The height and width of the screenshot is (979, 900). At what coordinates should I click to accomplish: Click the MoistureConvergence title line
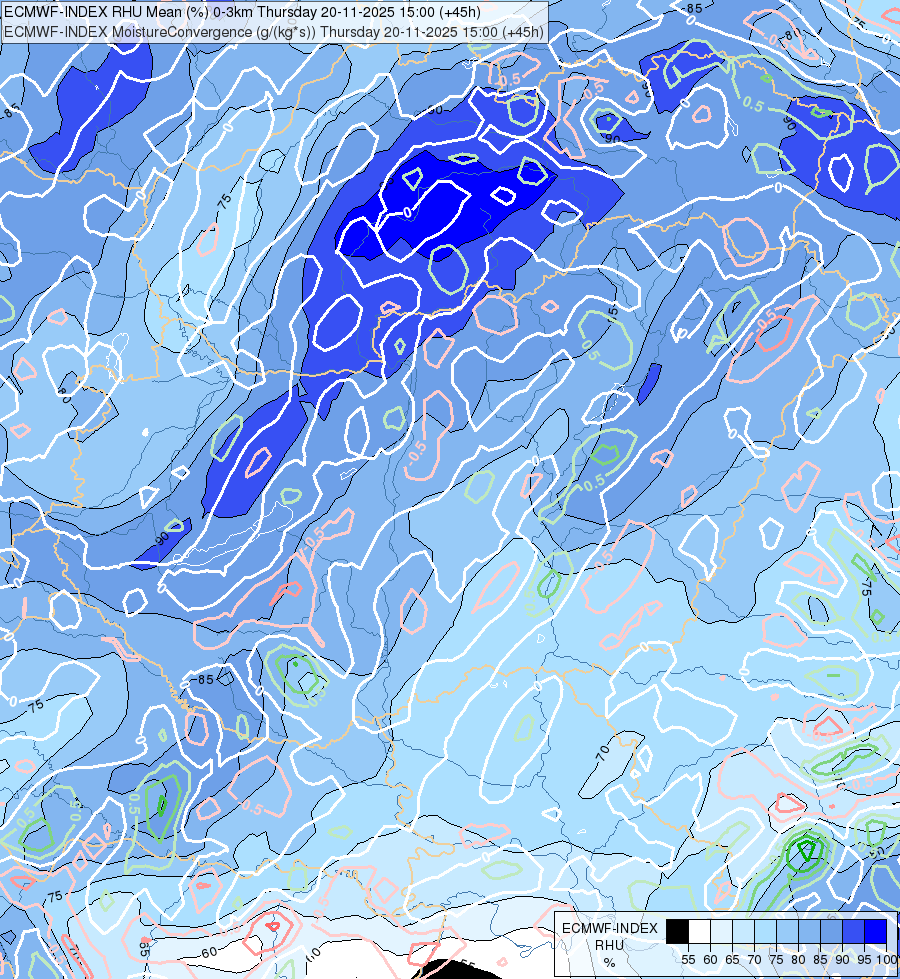[274, 31]
